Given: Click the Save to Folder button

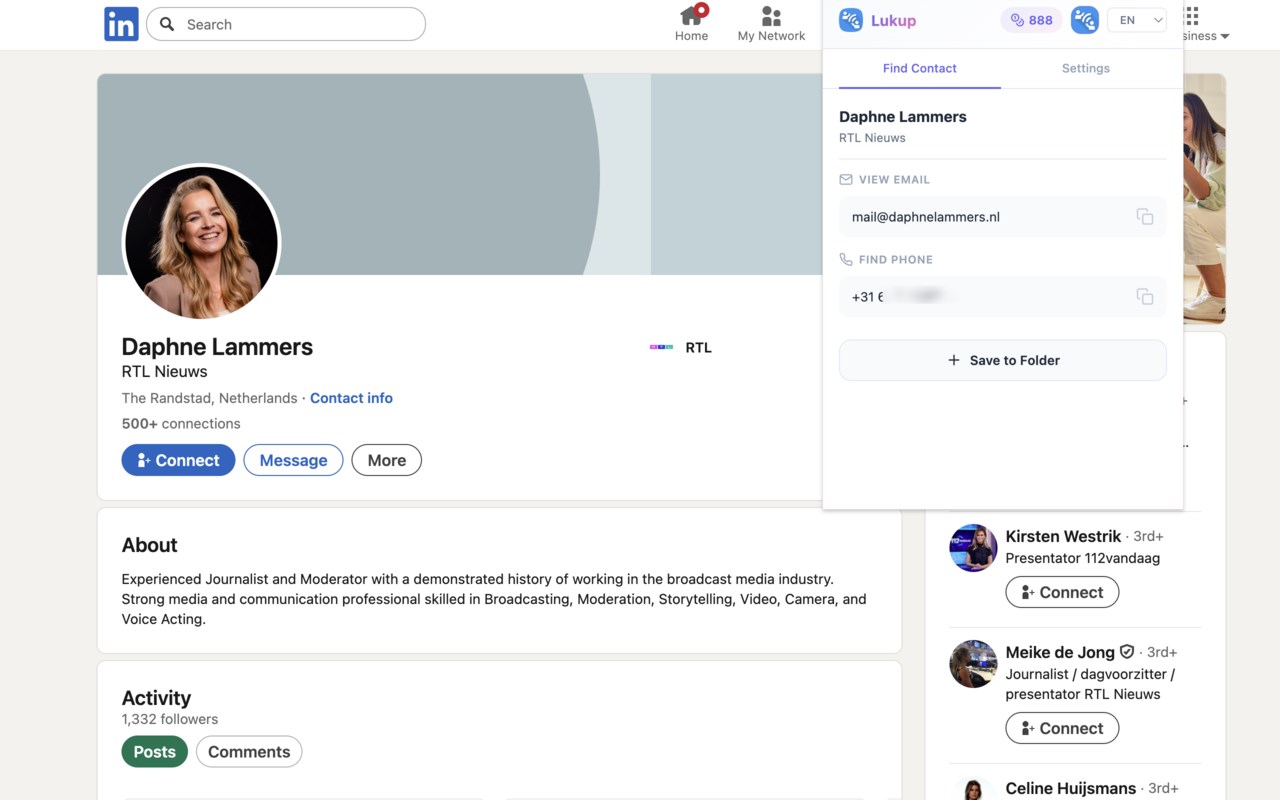Looking at the screenshot, I should pos(1003,360).
